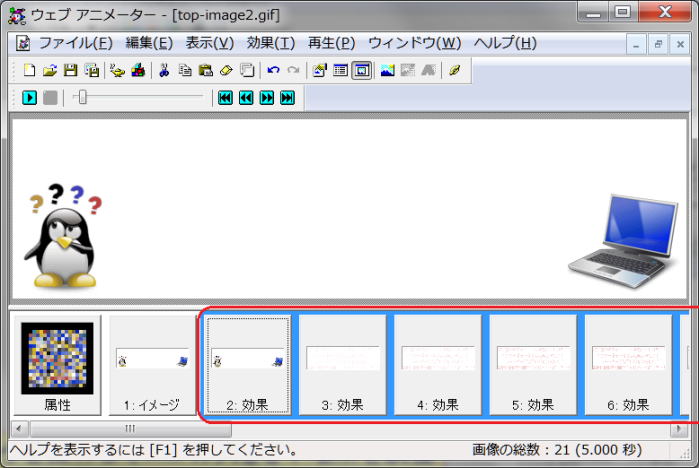Click the ヘルプを表示するには status text
Viewport: 699px width, 468px height.
[x=153, y=450]
